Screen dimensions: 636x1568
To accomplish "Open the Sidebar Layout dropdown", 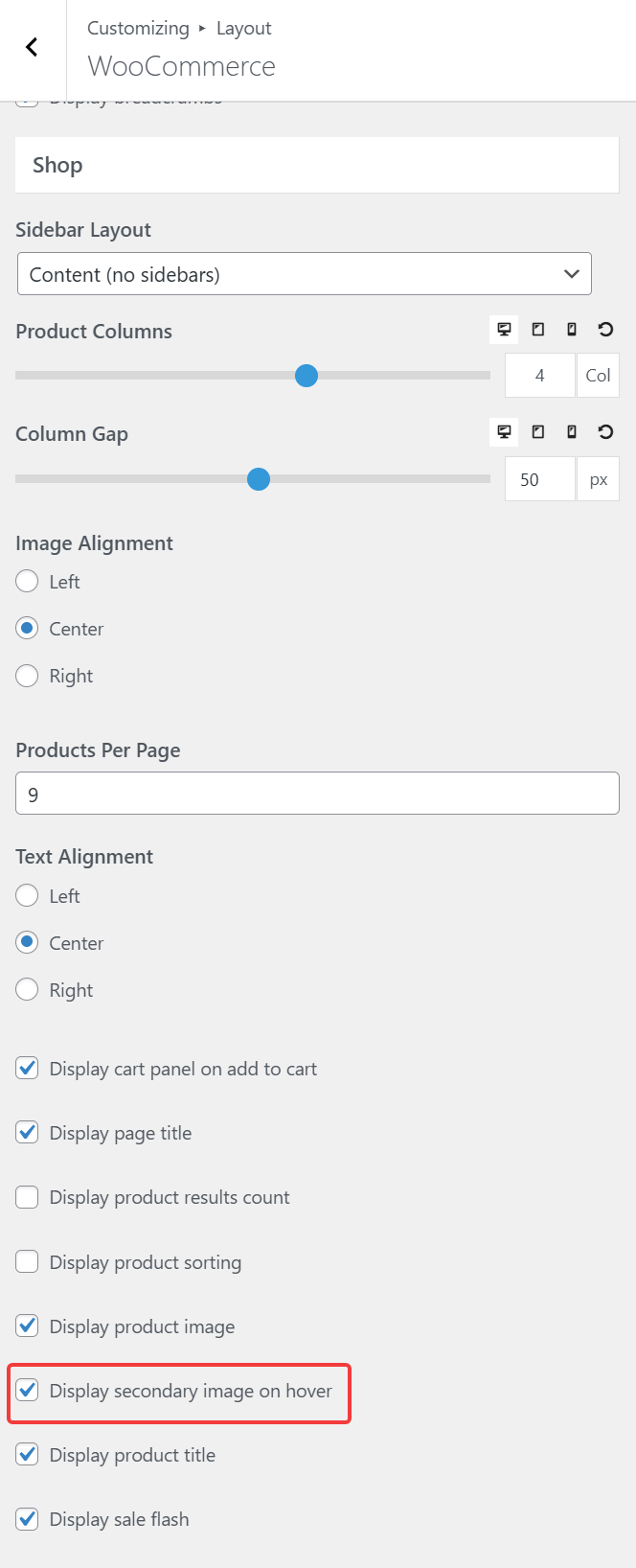I will [x=305, y=274].
